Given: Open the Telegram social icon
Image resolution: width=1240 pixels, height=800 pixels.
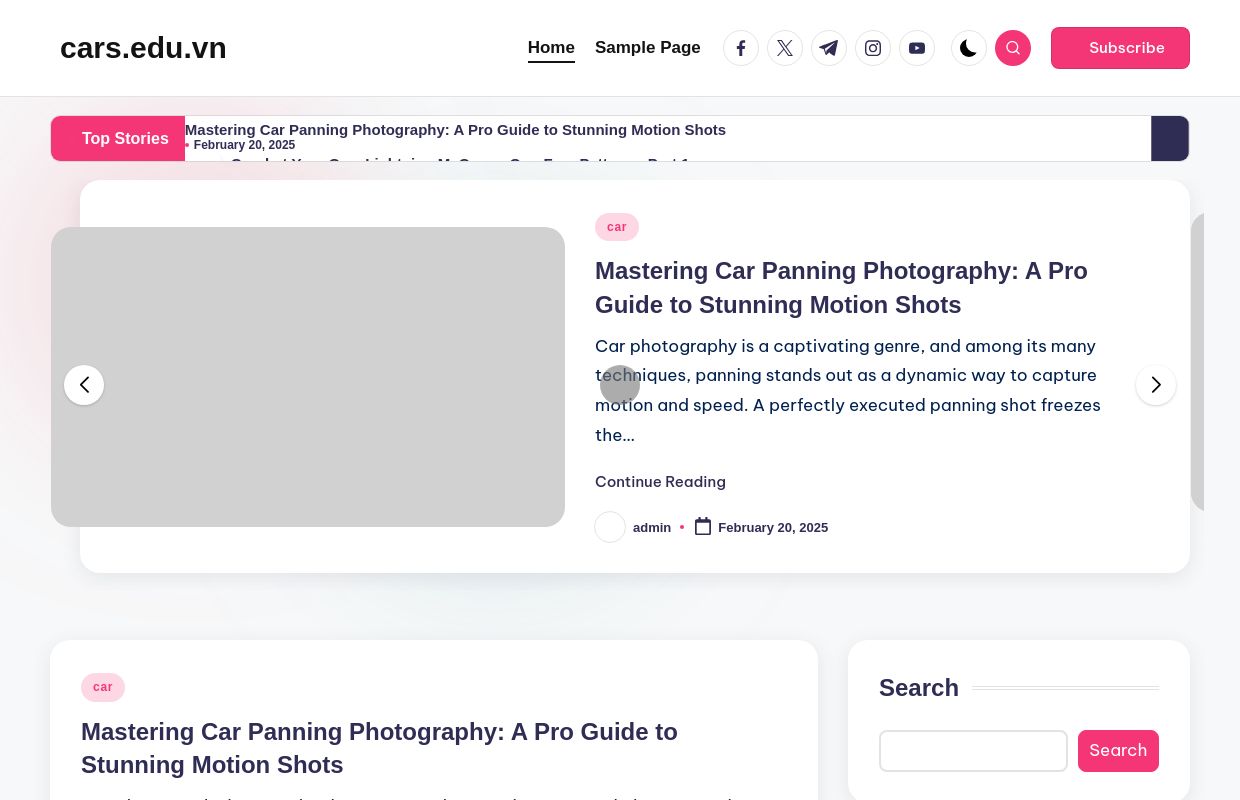Looking at the screenshot, I should (829, 48).
